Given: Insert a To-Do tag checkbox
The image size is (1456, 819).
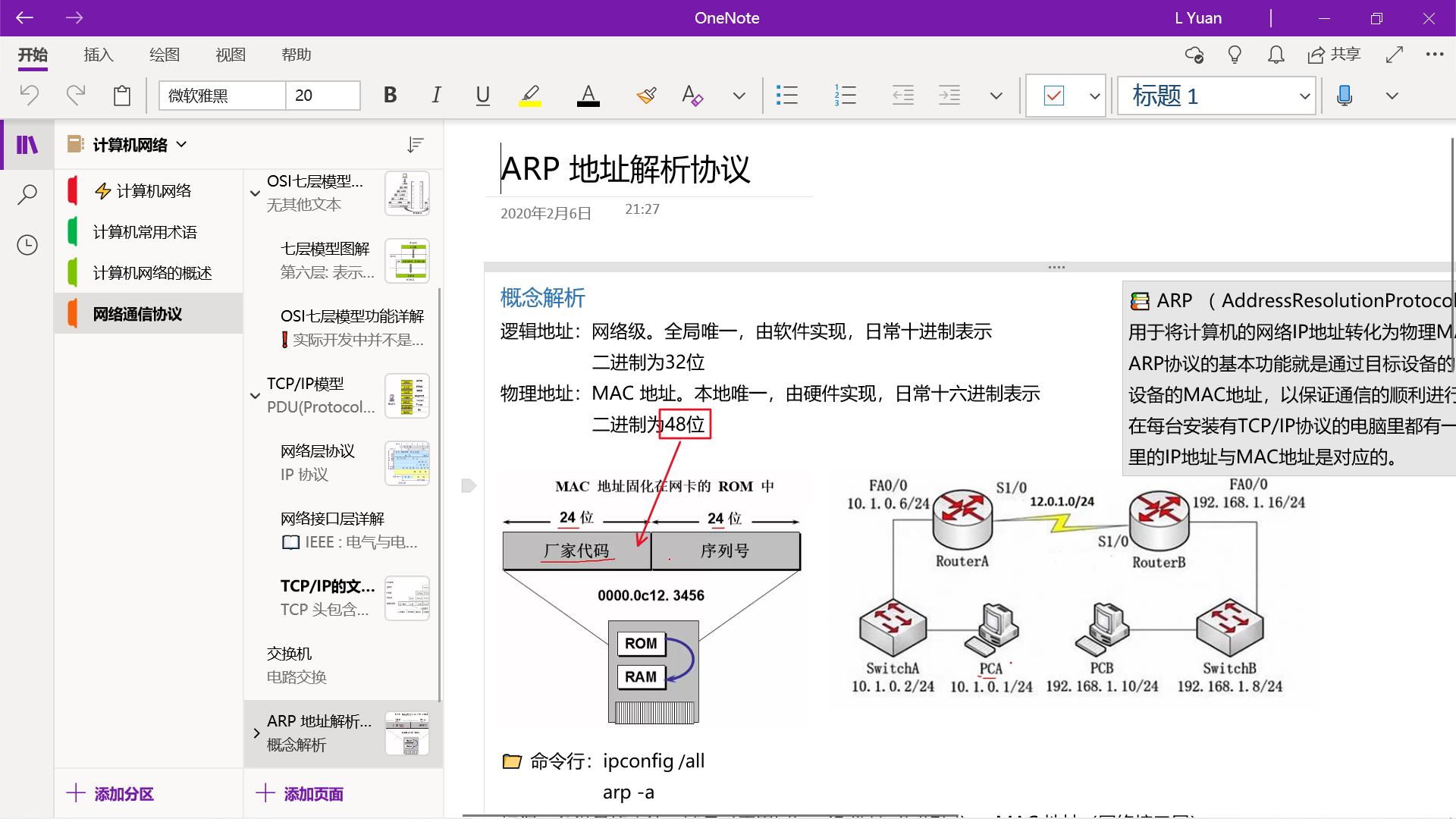Looking at the screenshot, I should 1055,96.
